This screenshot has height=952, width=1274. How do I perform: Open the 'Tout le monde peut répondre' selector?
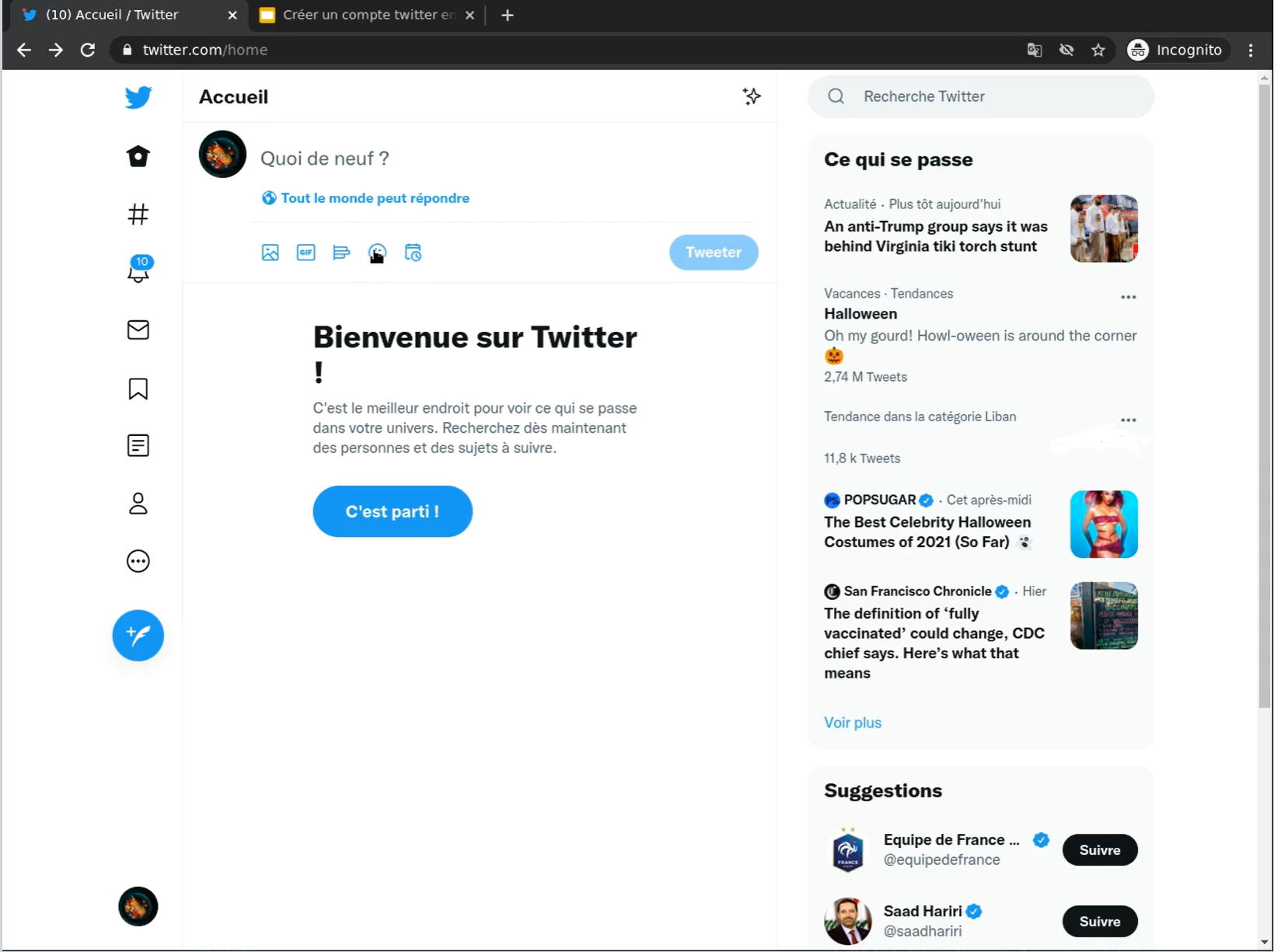(366, 198)
